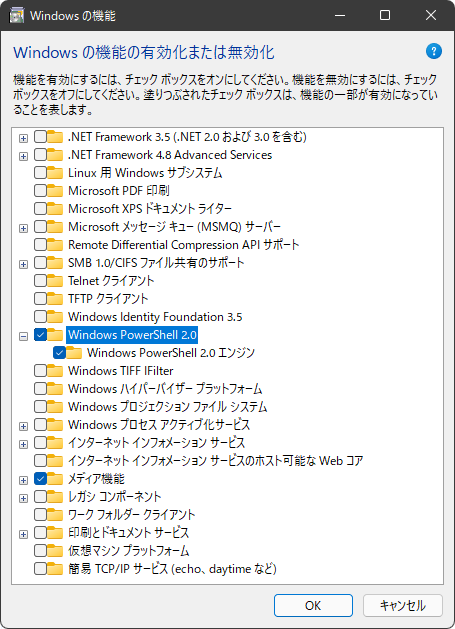Image resolution: width=455 pixels, height=629 pixels.
Task: Check .NET Framework 4.8 Advanced Services
Action: pyautogui.click(x=40, y=155)
